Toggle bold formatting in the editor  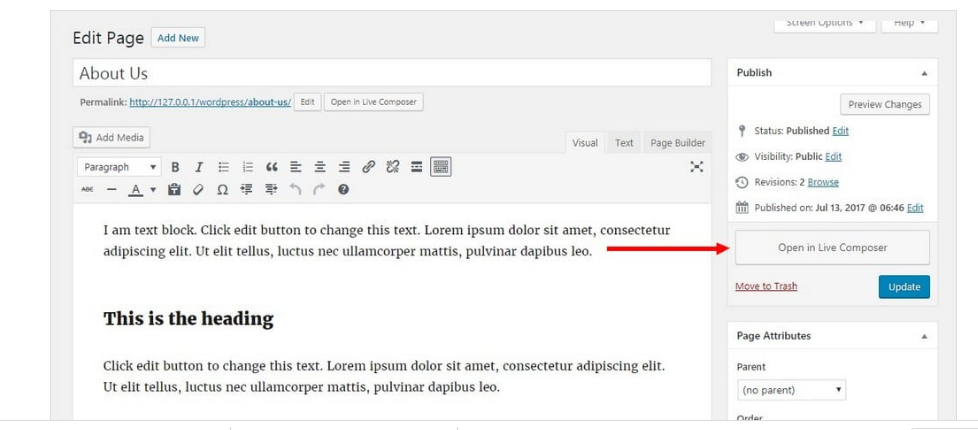click(x=175, y=167)
